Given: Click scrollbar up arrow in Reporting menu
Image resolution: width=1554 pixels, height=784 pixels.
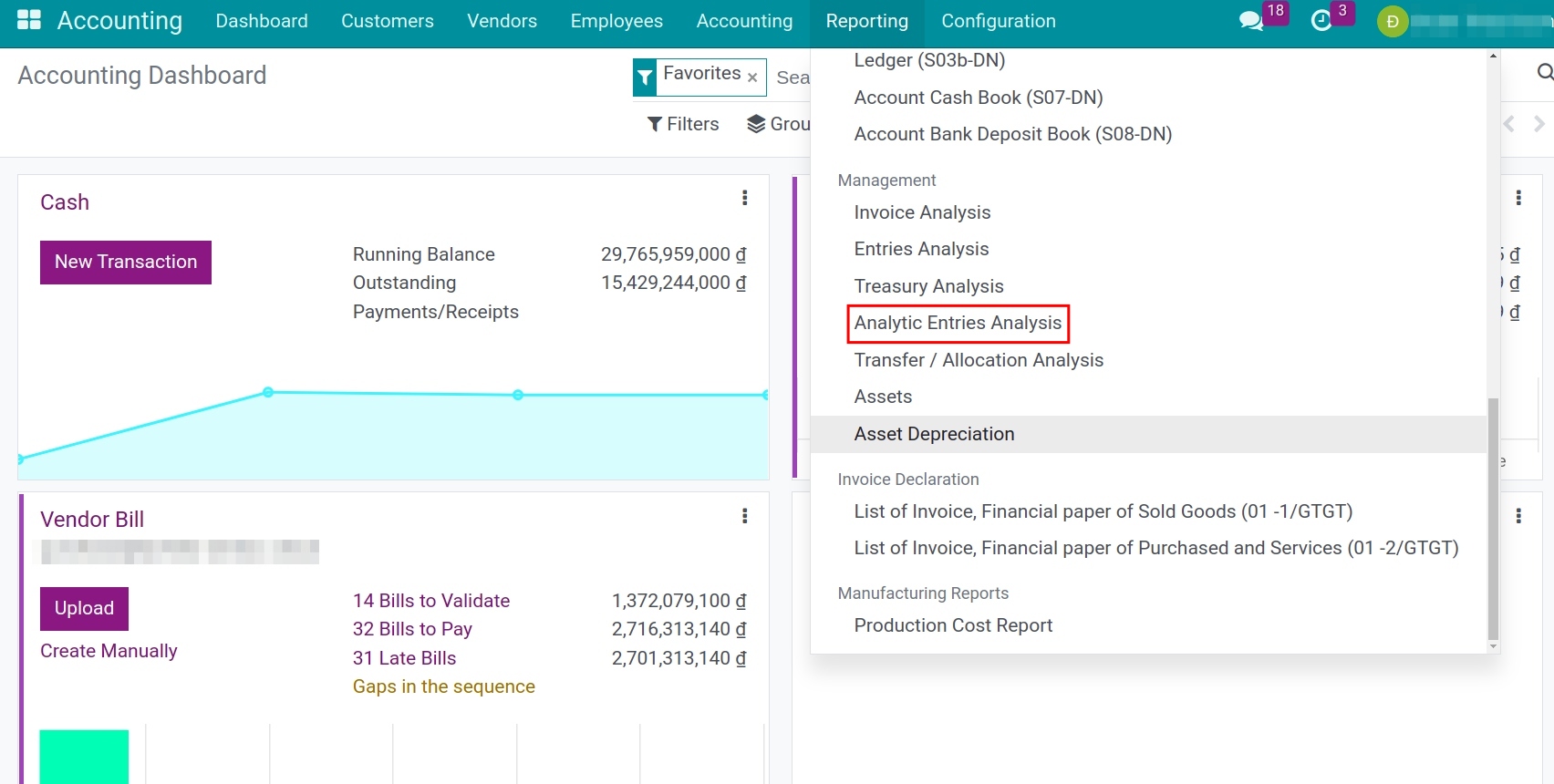Looking at the screenshot, I should point(1493,56).
